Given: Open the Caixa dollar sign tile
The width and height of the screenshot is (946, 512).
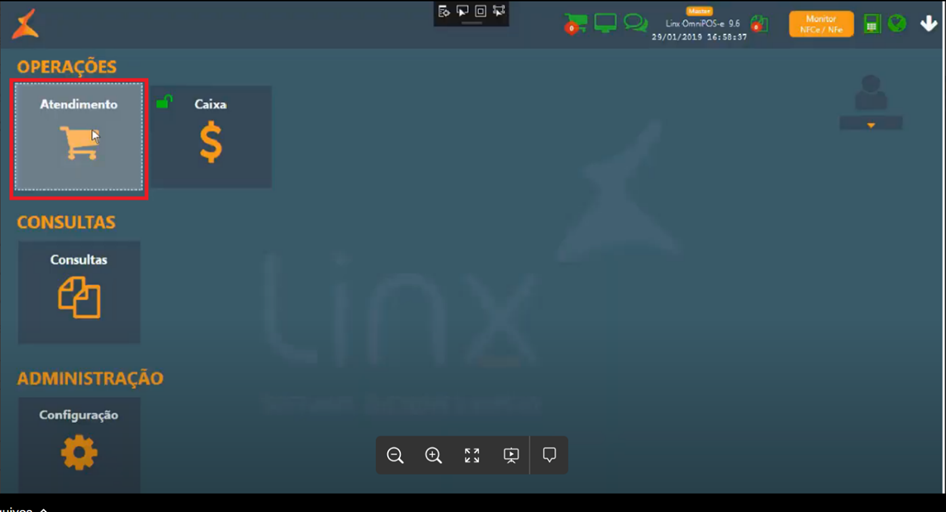Looking at the screenshot, I should click(211, 137).
